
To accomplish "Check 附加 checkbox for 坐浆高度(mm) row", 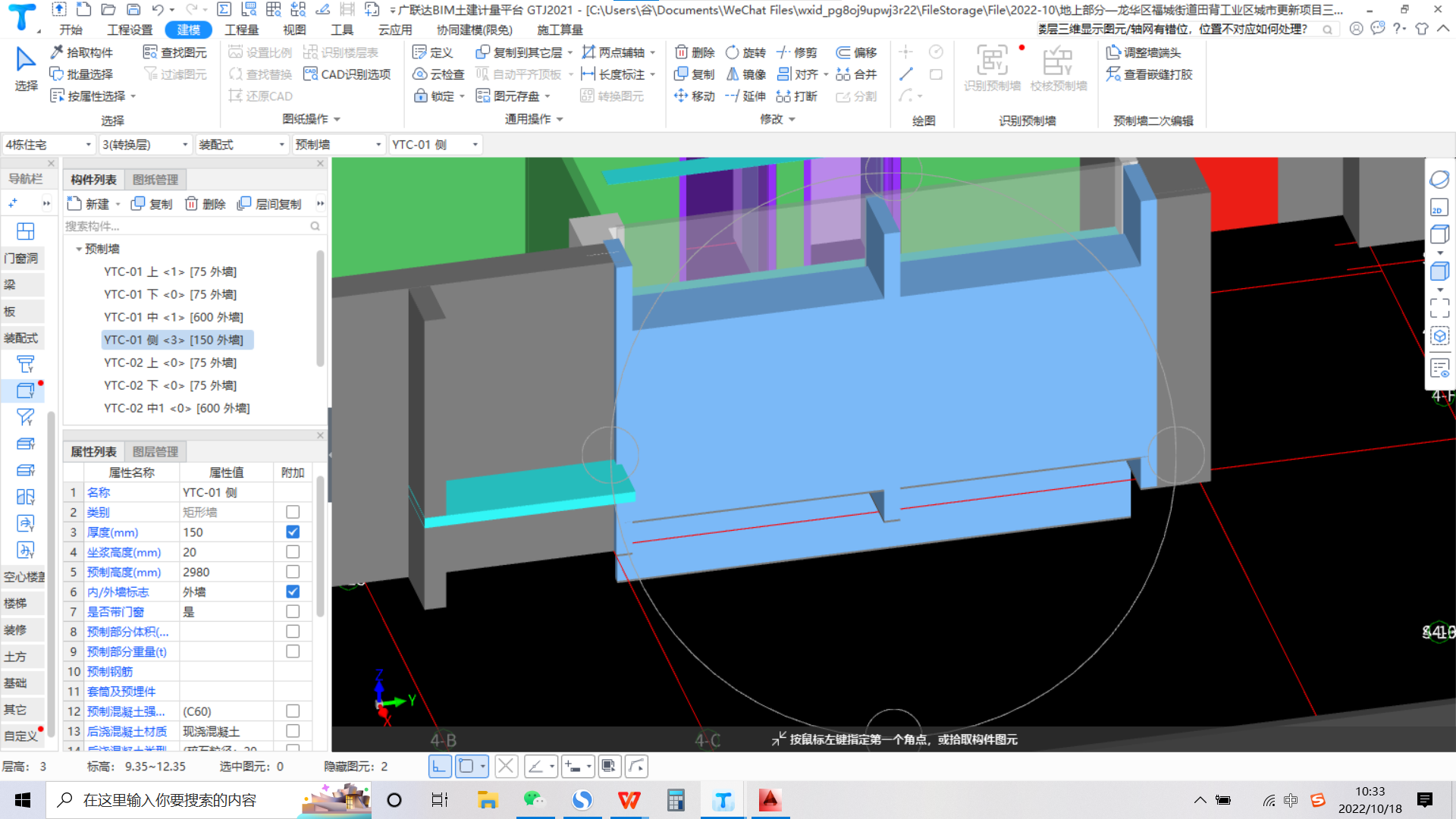I will (293, 552).
